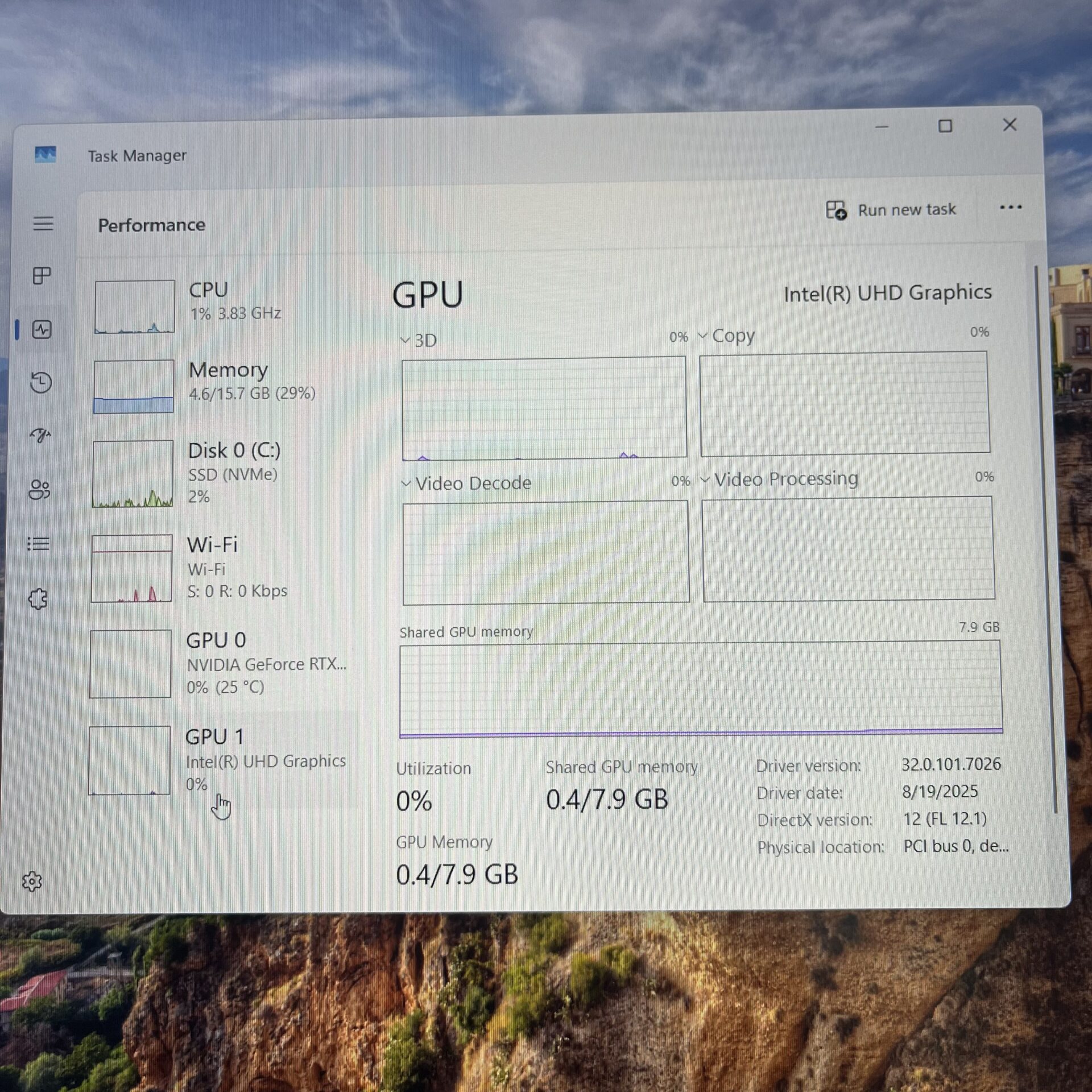
Task: Click the 3D usage graph
Action: tap(544, 407)
